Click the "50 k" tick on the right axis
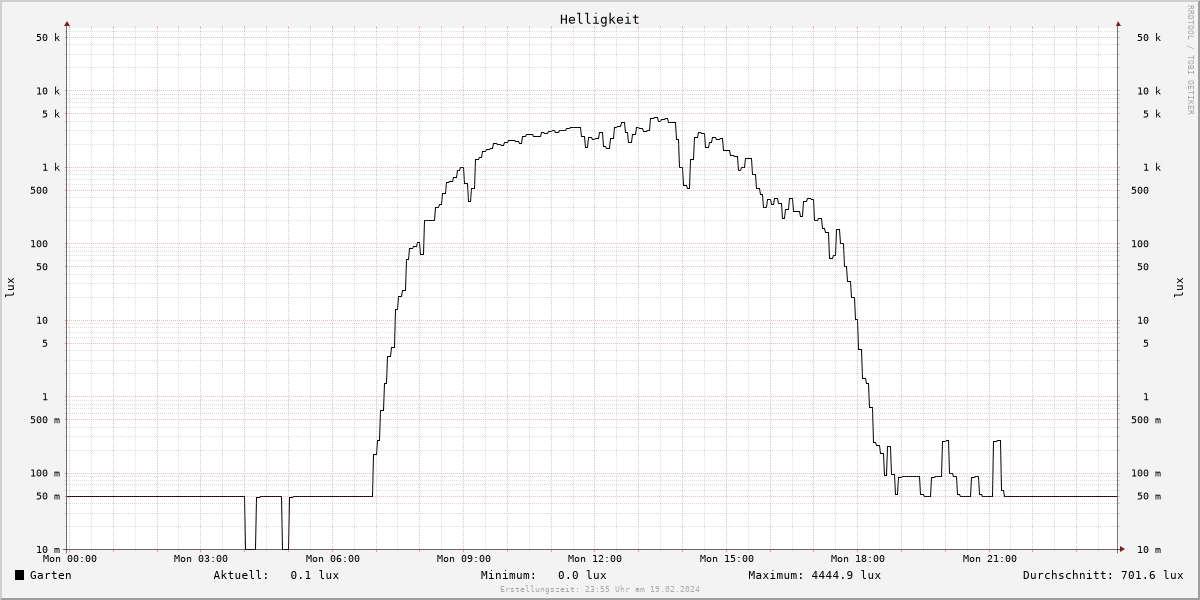1200x600 pixels. pyautogui.click(x=1149, y=38)
